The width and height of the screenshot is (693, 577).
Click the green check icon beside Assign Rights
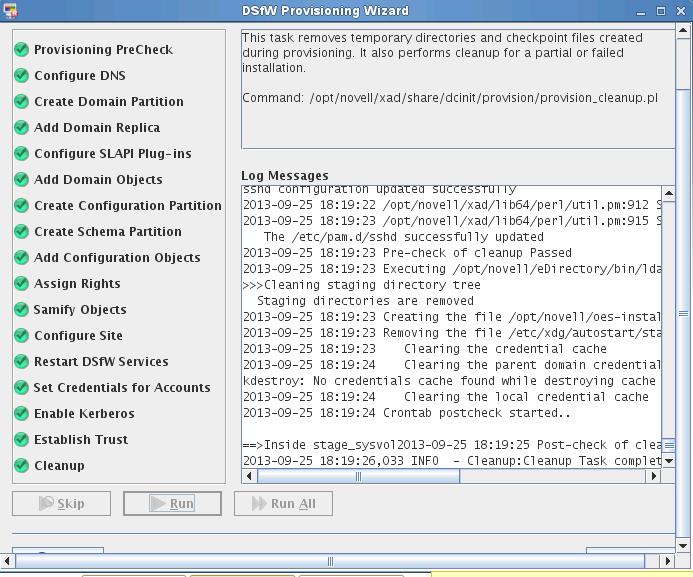[x=21, y=284]
